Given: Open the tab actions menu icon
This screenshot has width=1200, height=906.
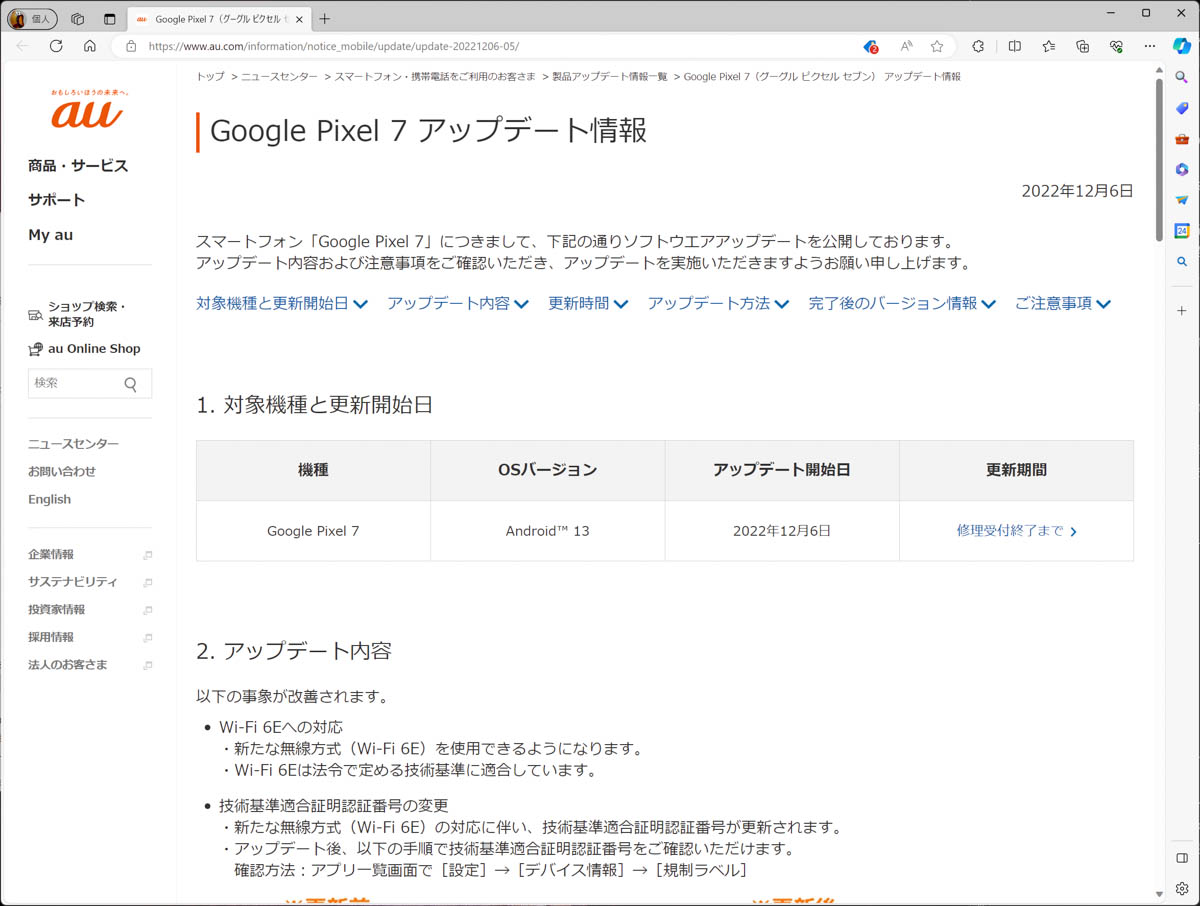Looking at the screenshot, I should 109,19.
